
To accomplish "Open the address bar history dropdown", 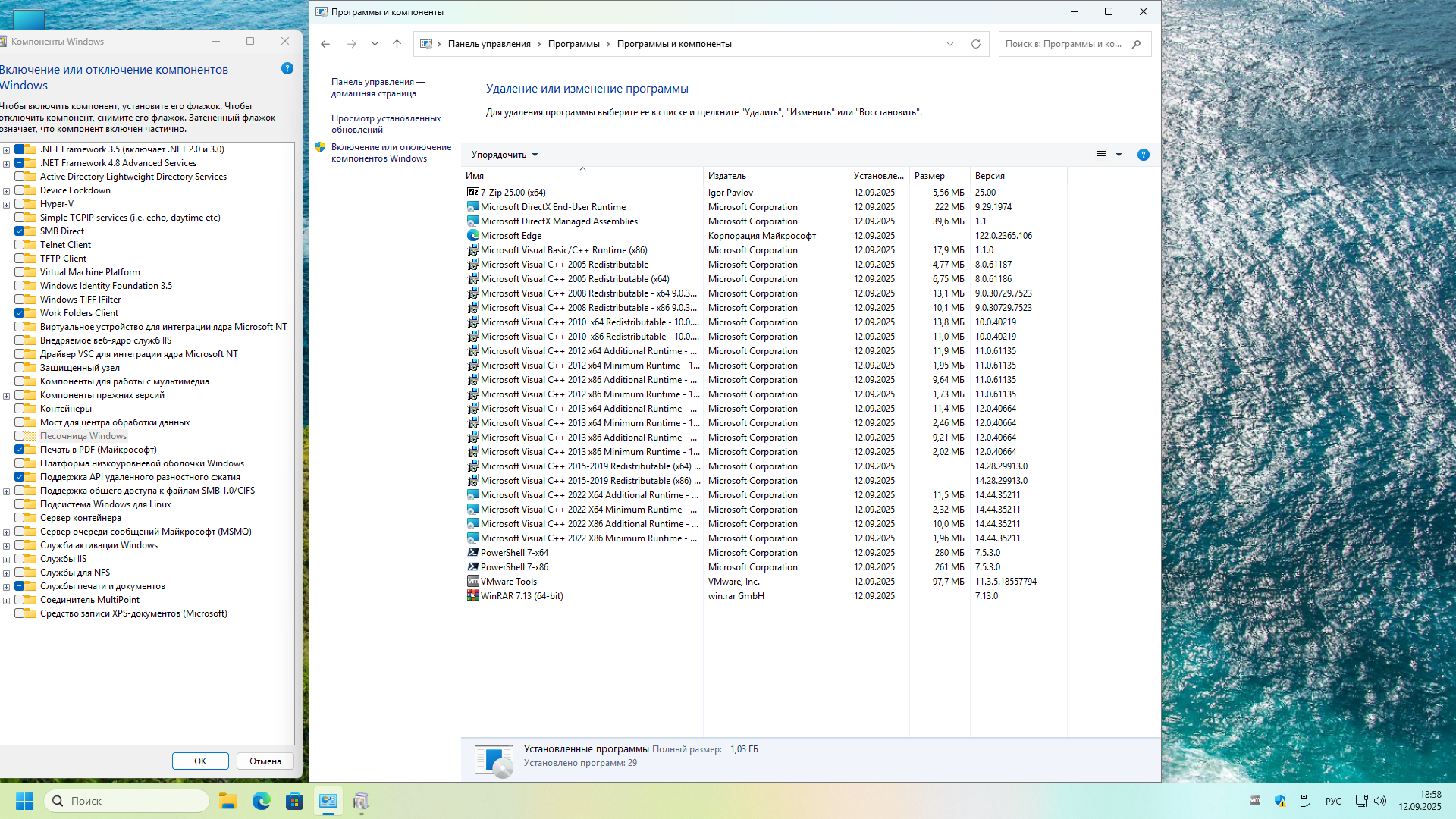I will [x=950, y=44].
